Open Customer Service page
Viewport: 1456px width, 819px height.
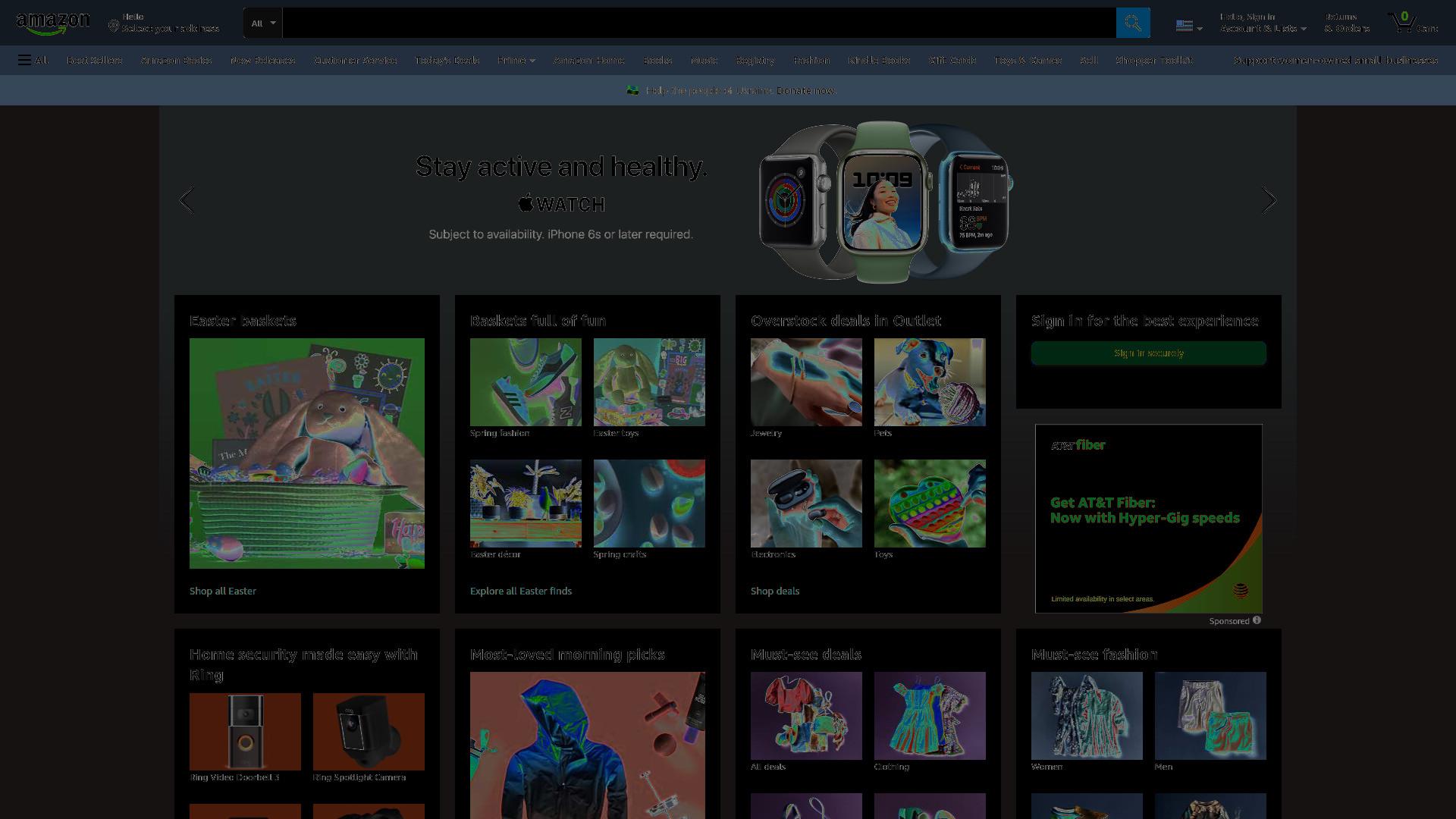[355, 60]
